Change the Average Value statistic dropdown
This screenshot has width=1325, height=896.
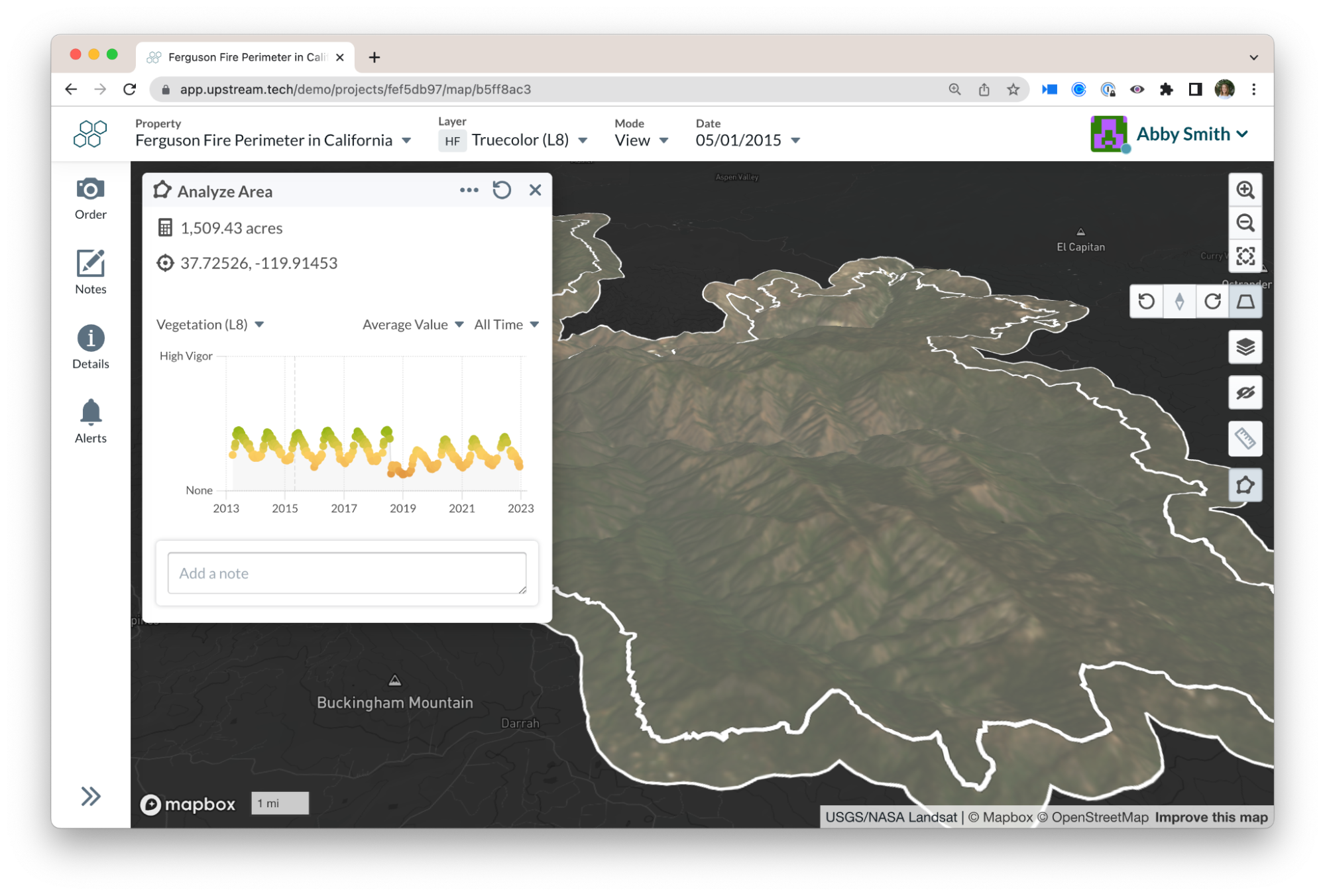pos(412,324)
